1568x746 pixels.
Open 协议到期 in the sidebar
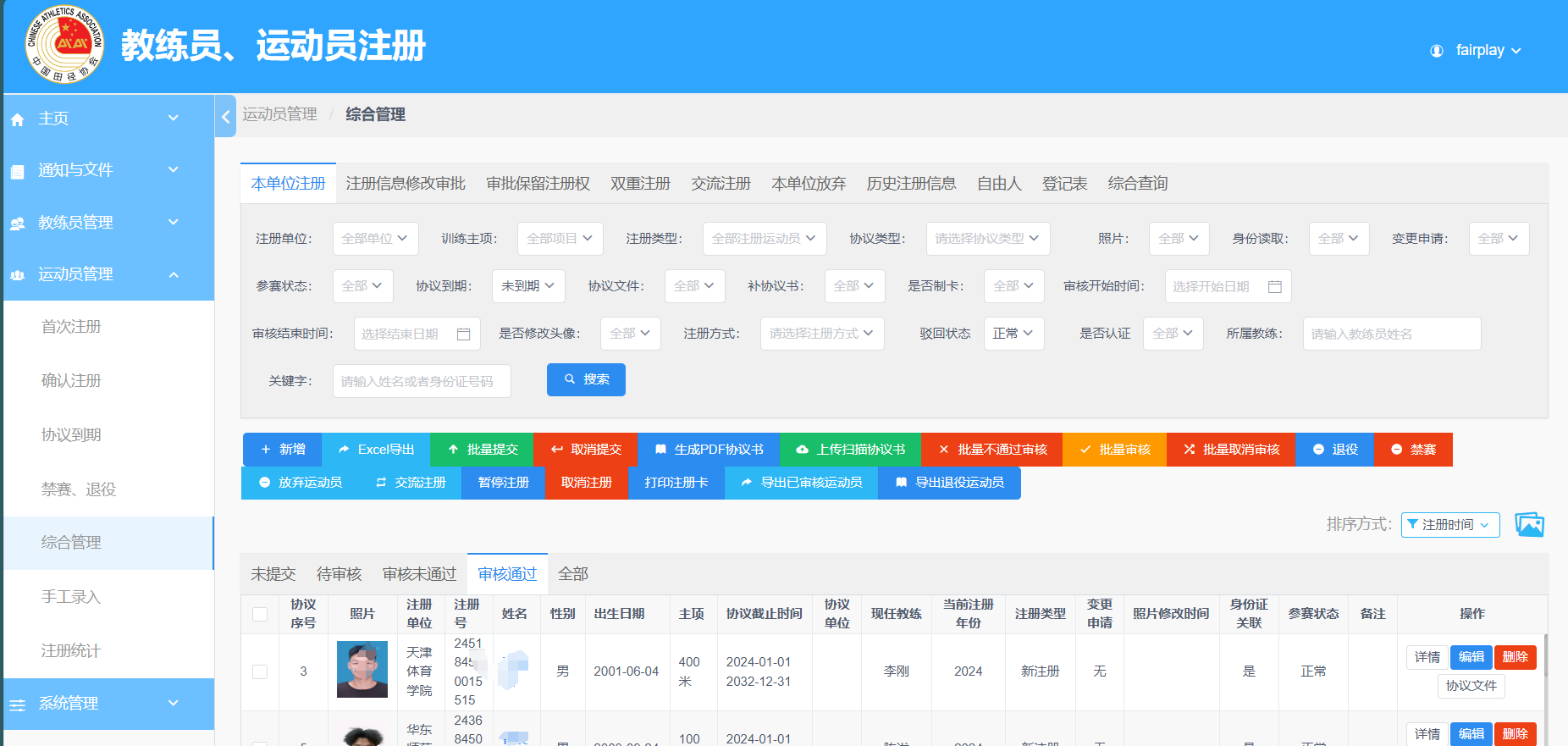[x=71, y=435]
